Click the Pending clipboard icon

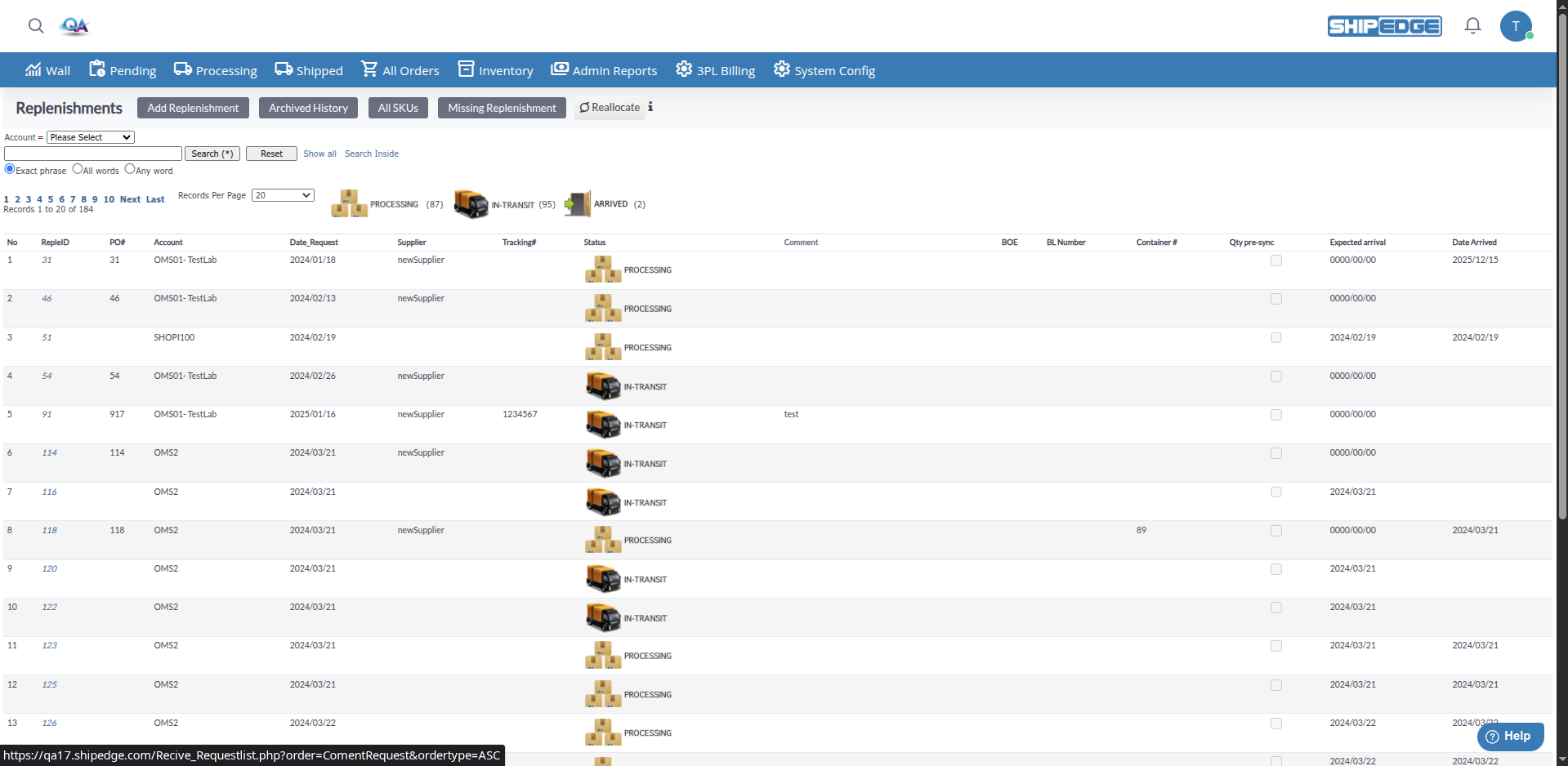coord(97,69)
